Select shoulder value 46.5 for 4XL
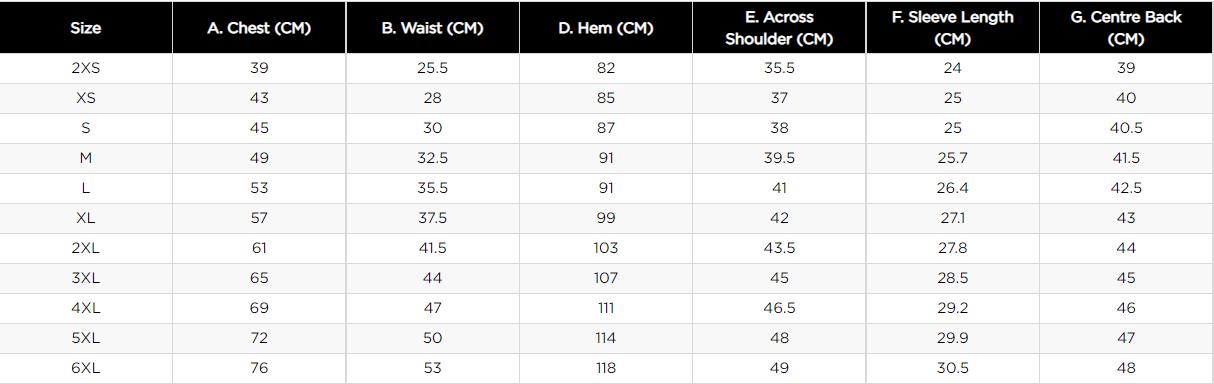Screen dimensions: 1214x384 click(779, 308)
